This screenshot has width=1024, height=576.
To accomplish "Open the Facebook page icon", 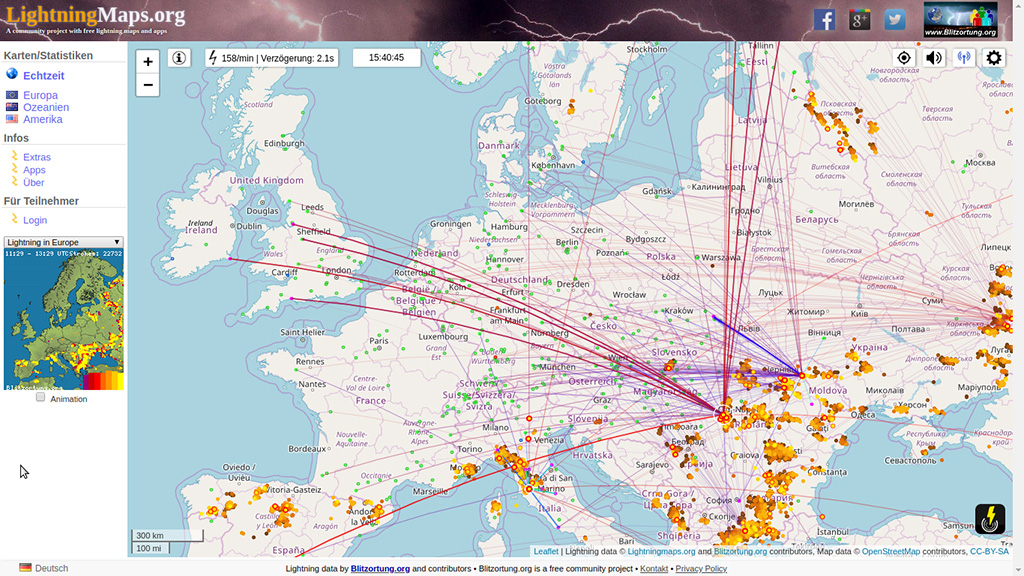I will click(x=824, y=20).
